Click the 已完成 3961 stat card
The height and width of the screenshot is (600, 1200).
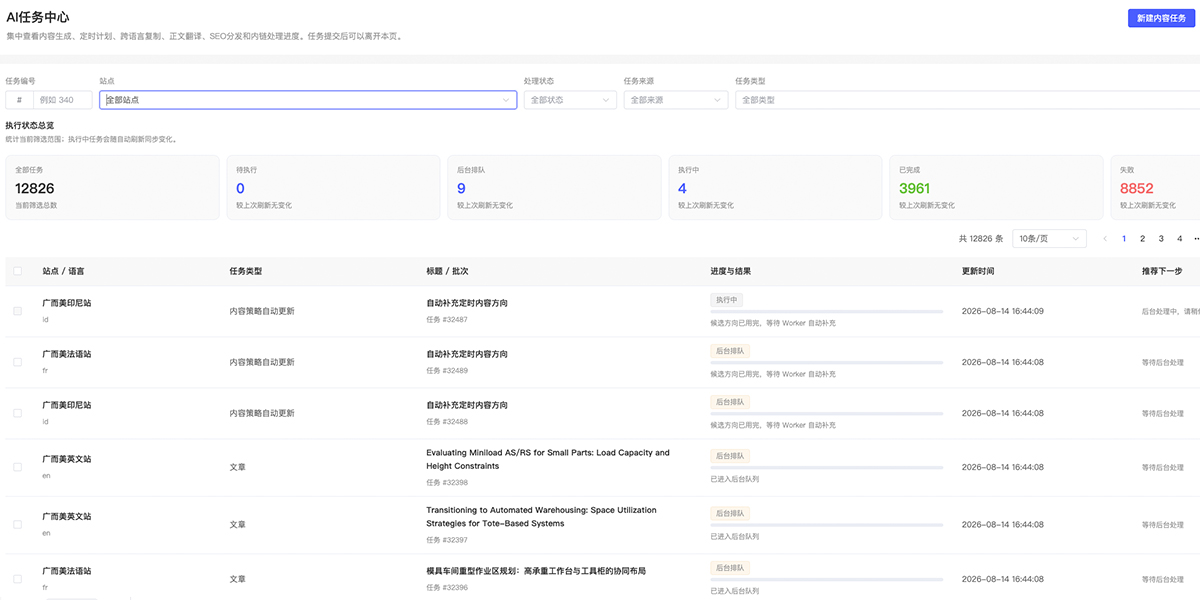996,187
